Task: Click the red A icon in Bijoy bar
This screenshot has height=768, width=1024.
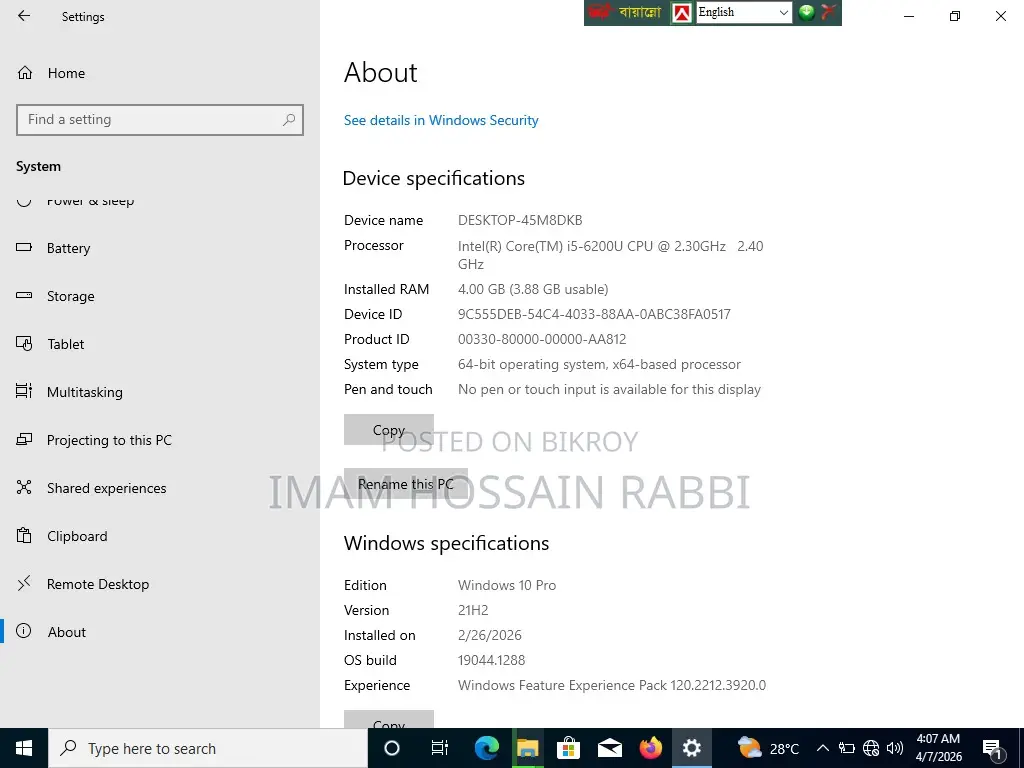Action: [682, 12]
